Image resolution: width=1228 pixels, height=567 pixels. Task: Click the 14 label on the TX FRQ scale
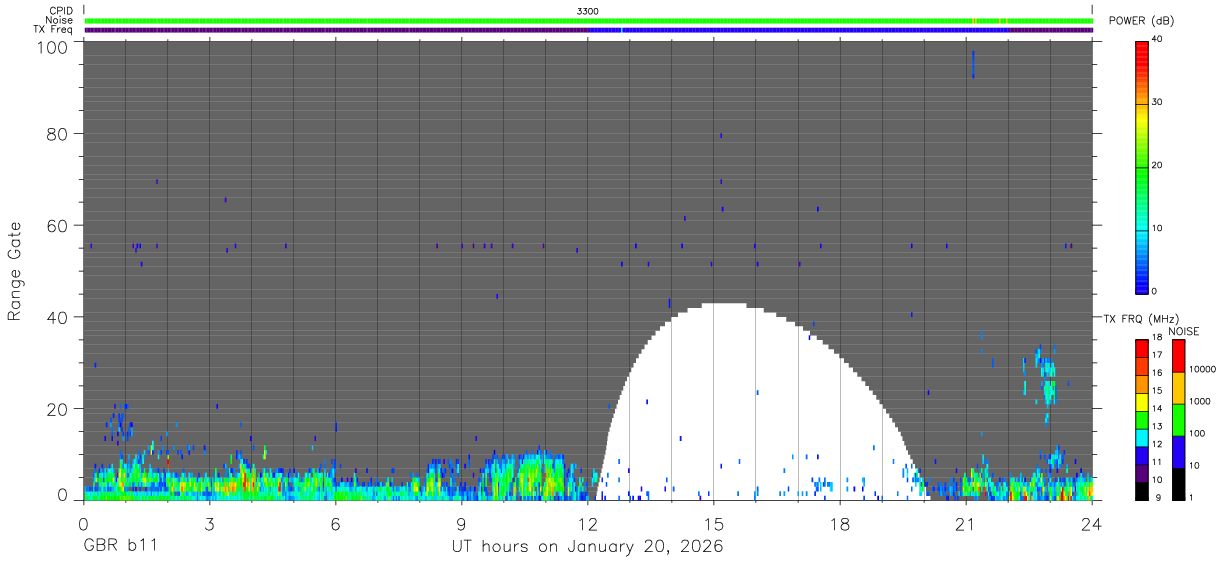coord(1158,409)
